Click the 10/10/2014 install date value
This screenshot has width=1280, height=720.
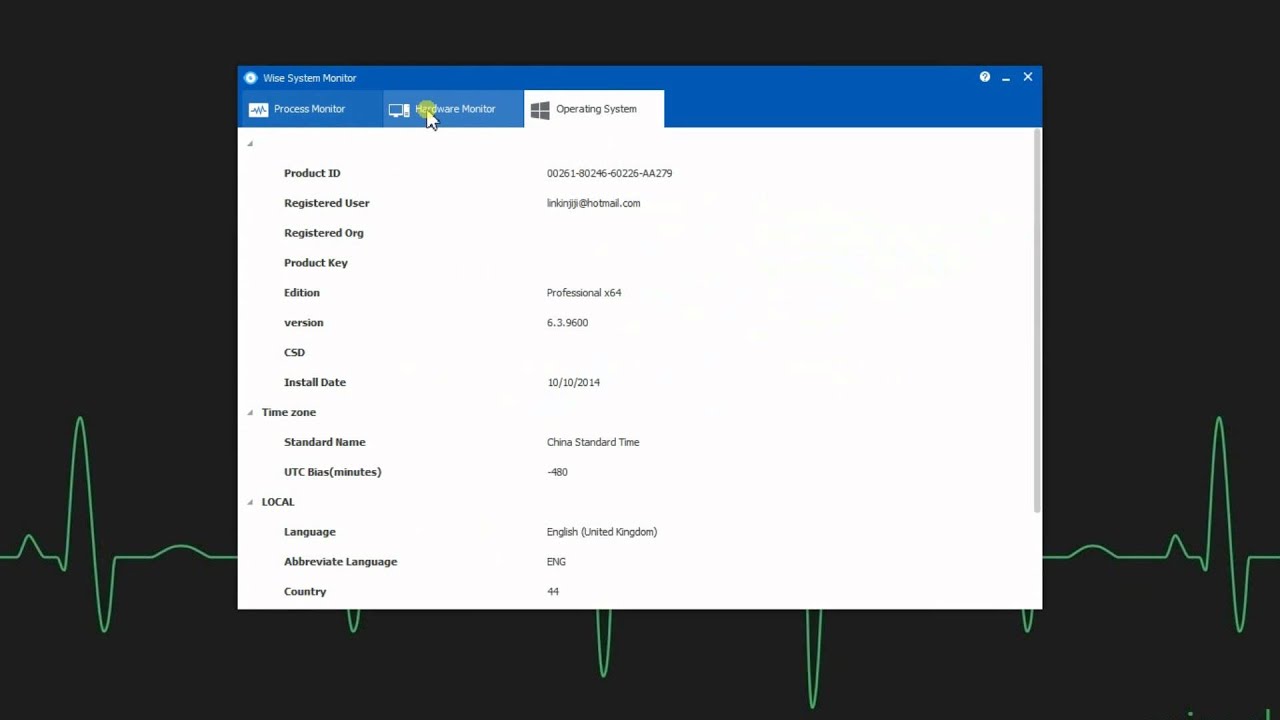click(573, 382)
